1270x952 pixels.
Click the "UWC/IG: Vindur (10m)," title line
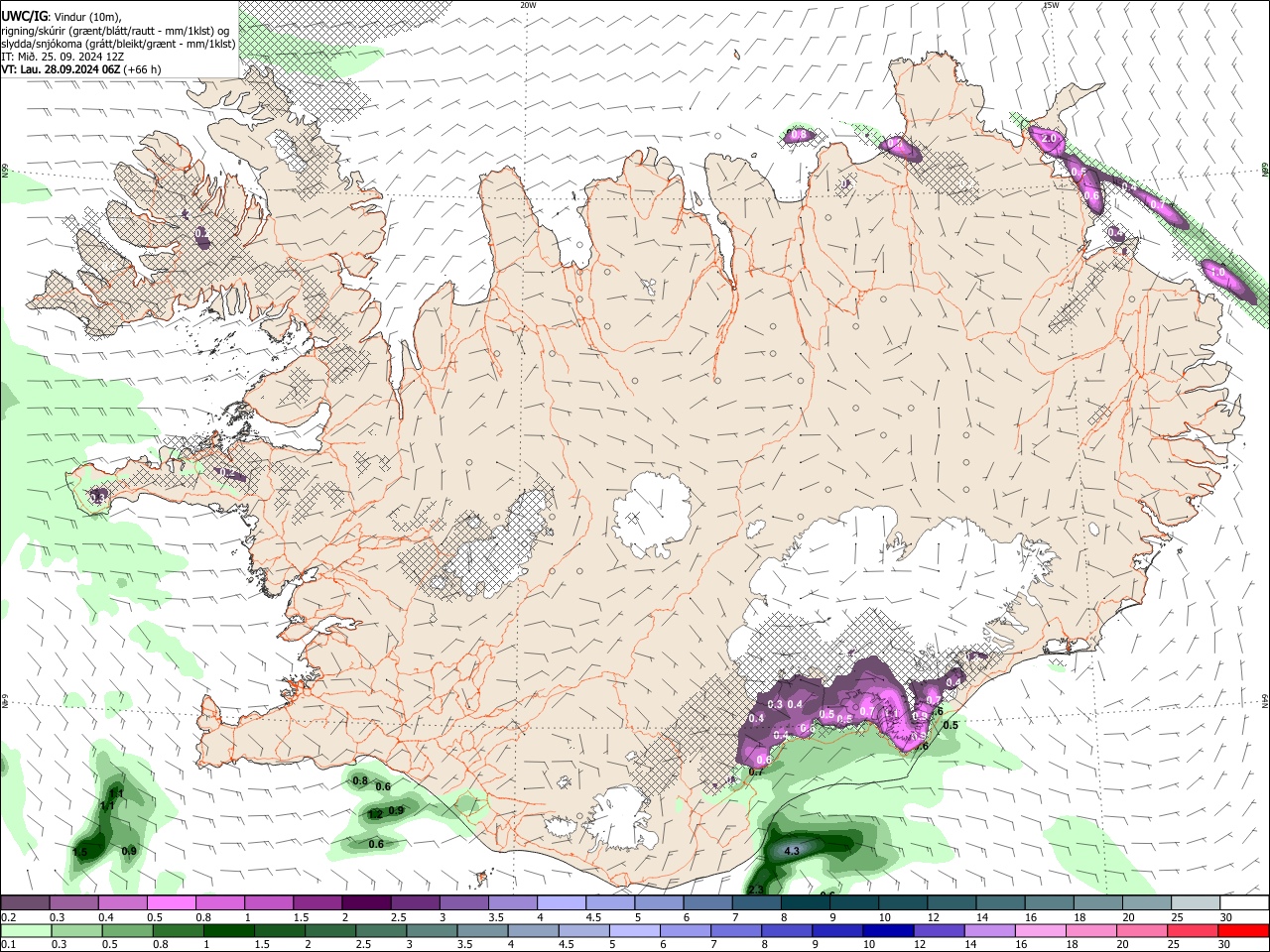click(x=61, y=16)
